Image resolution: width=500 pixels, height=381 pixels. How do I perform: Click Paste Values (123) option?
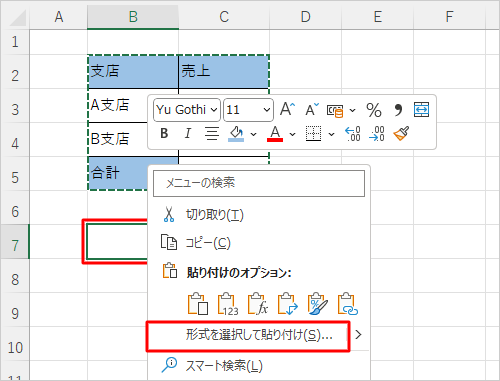click(228, 304)
